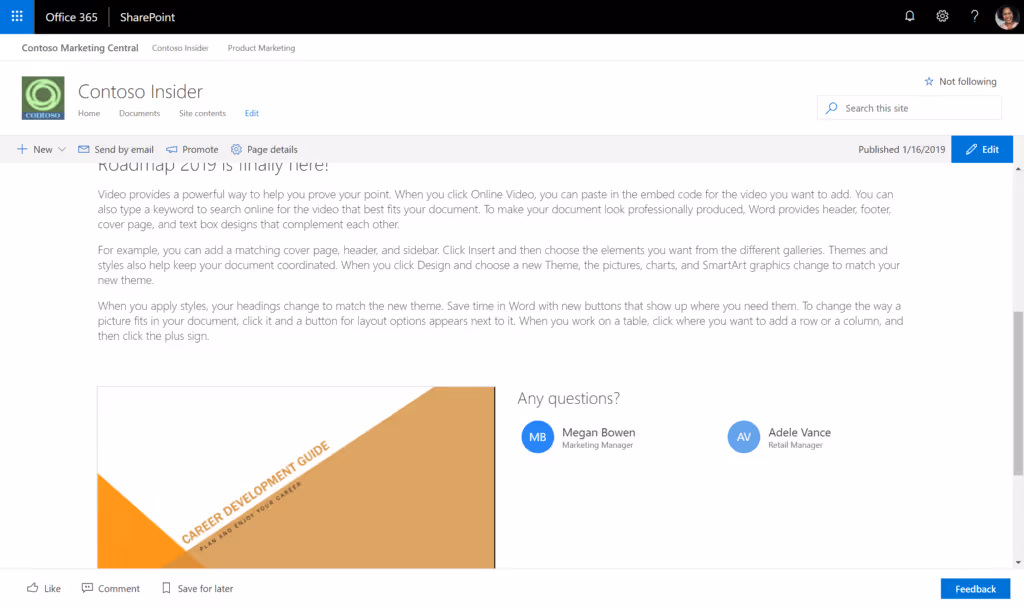Click the Promote megaphone icon
Image resolution: width=1024 pixels, height=607 pixels.
(172, 149)
